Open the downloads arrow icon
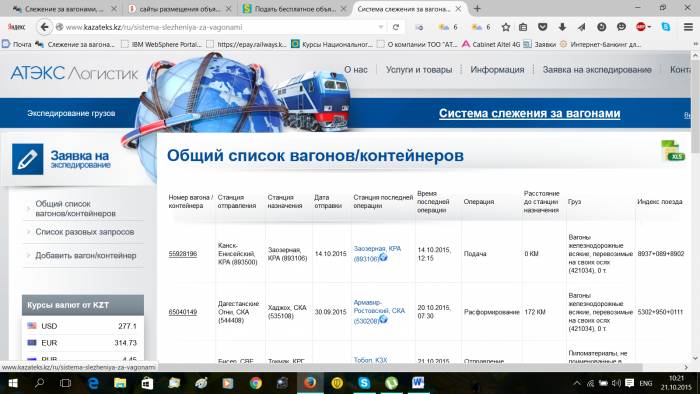700x394 pixels. (562, 27)
